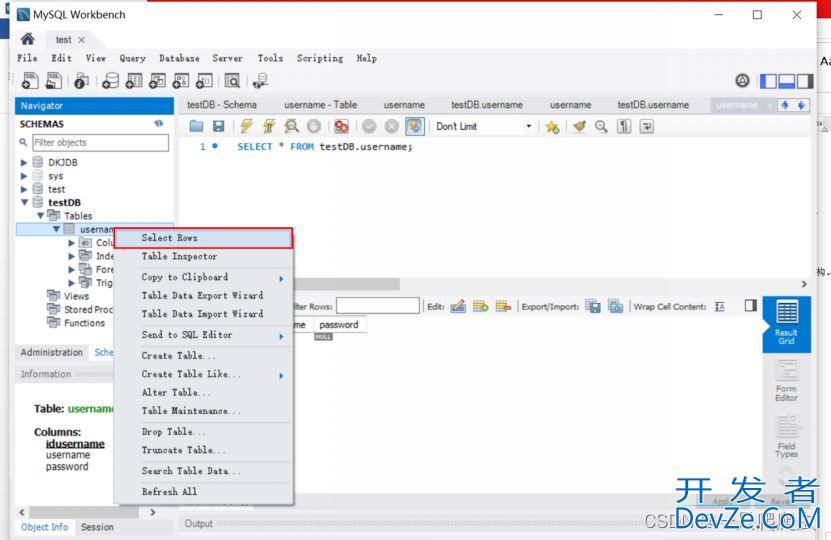Toggle result side panel visibility
Image resolution: width=831 pixels, height=540 pixels.
(750, 305)
